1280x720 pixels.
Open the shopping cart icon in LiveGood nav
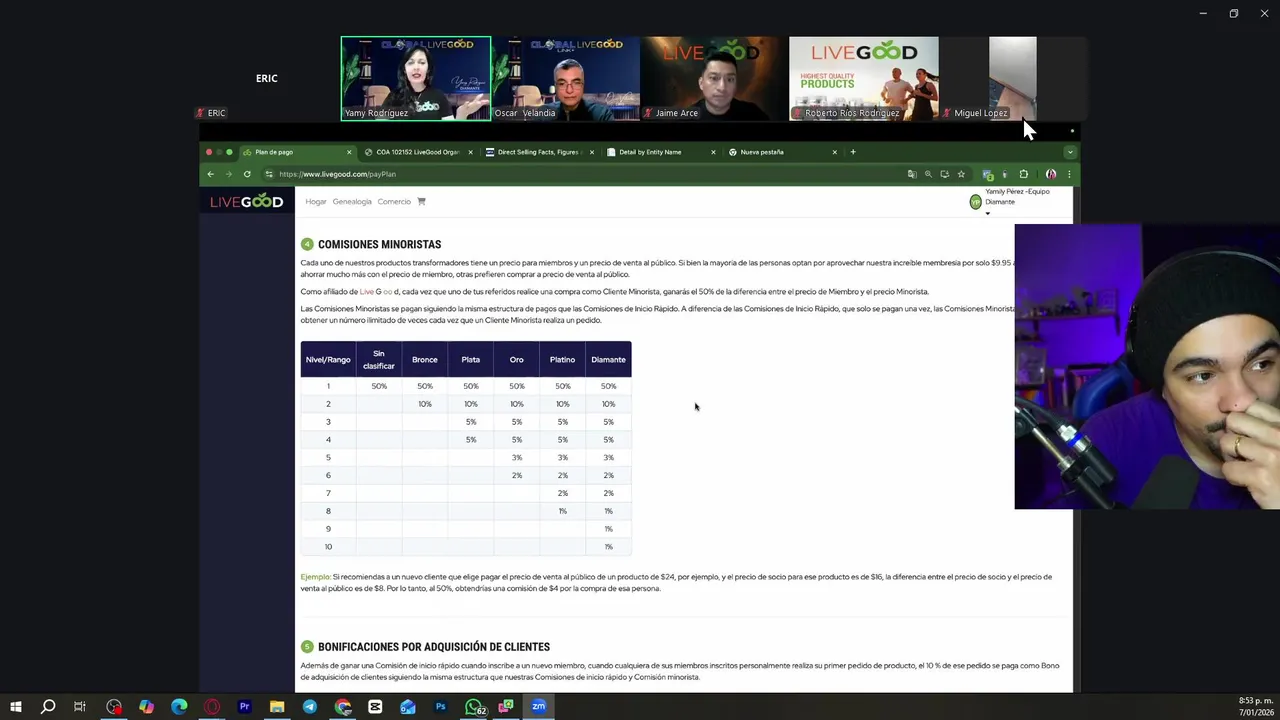[421, 202]
